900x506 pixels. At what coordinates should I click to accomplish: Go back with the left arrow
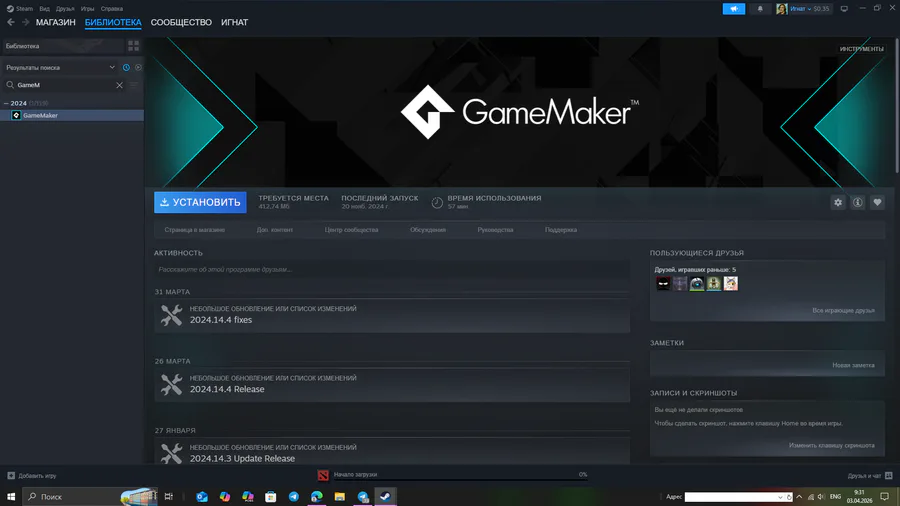tap(11, 22)
